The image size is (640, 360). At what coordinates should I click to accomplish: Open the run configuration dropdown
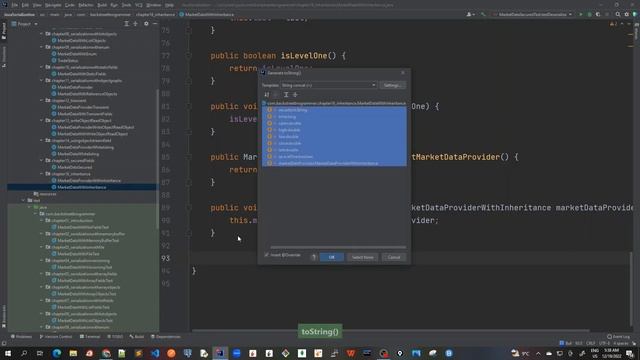pyautogui.click(x=533, y=14)
